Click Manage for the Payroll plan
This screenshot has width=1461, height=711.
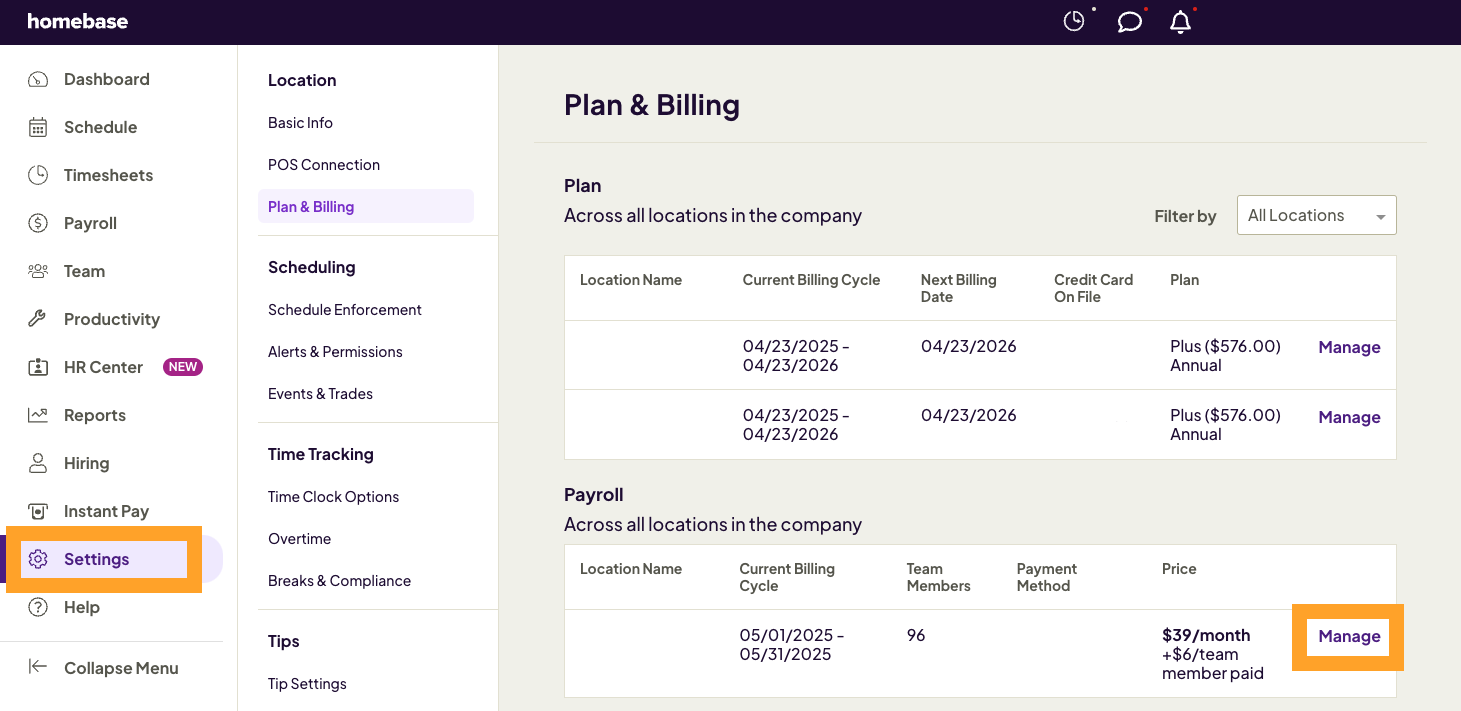[1348, 636]
